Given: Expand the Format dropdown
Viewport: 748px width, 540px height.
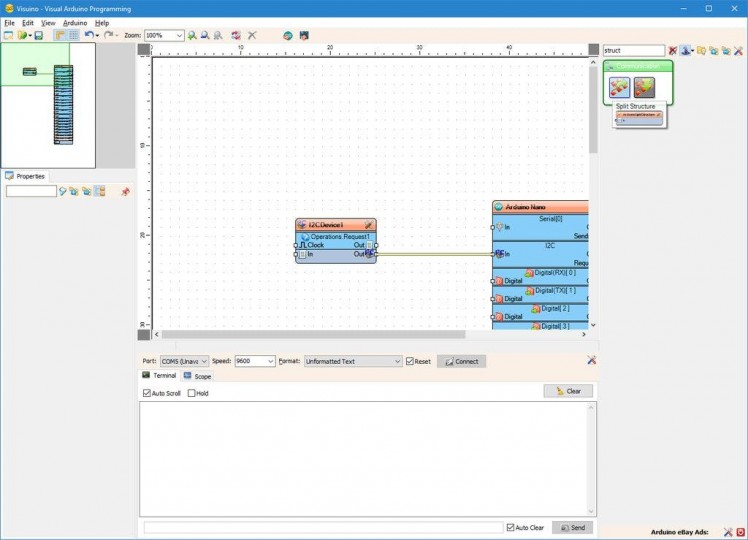Looking at the screenshot, I should [395, 361].
